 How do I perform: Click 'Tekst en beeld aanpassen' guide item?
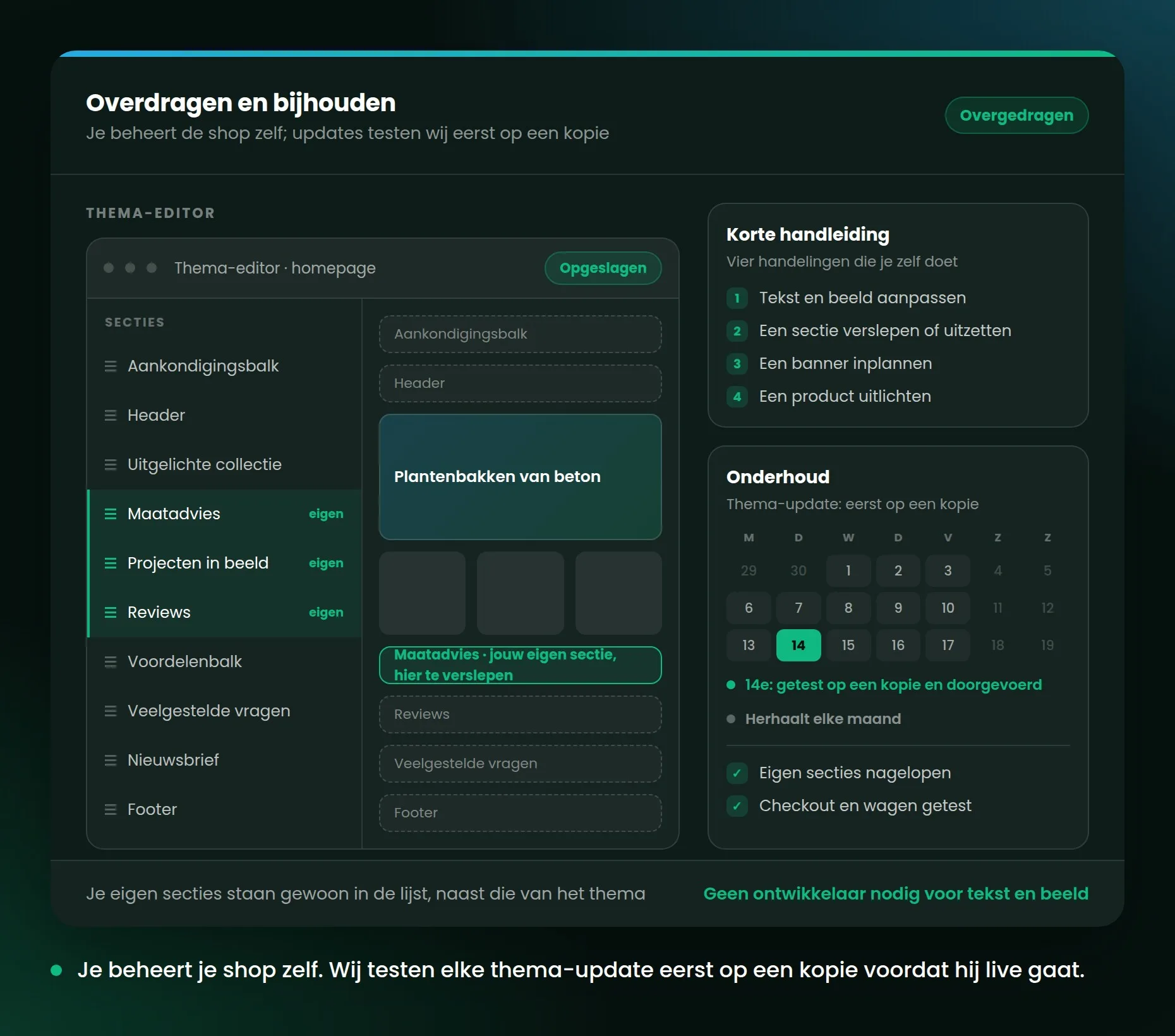point(862,298)
